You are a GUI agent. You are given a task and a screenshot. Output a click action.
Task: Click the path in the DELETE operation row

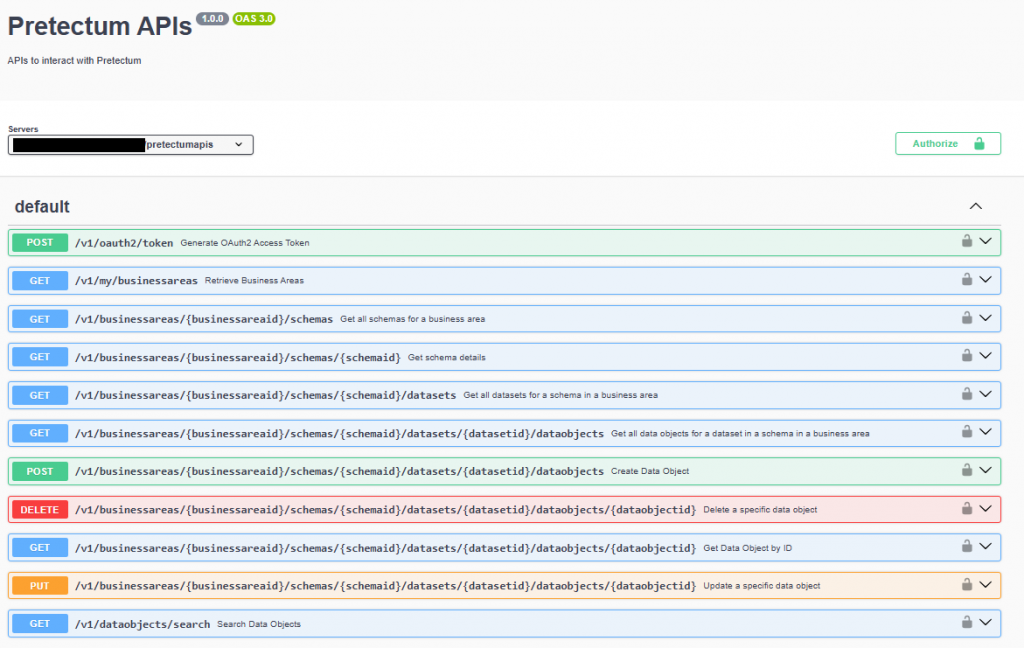coord(385,510)
